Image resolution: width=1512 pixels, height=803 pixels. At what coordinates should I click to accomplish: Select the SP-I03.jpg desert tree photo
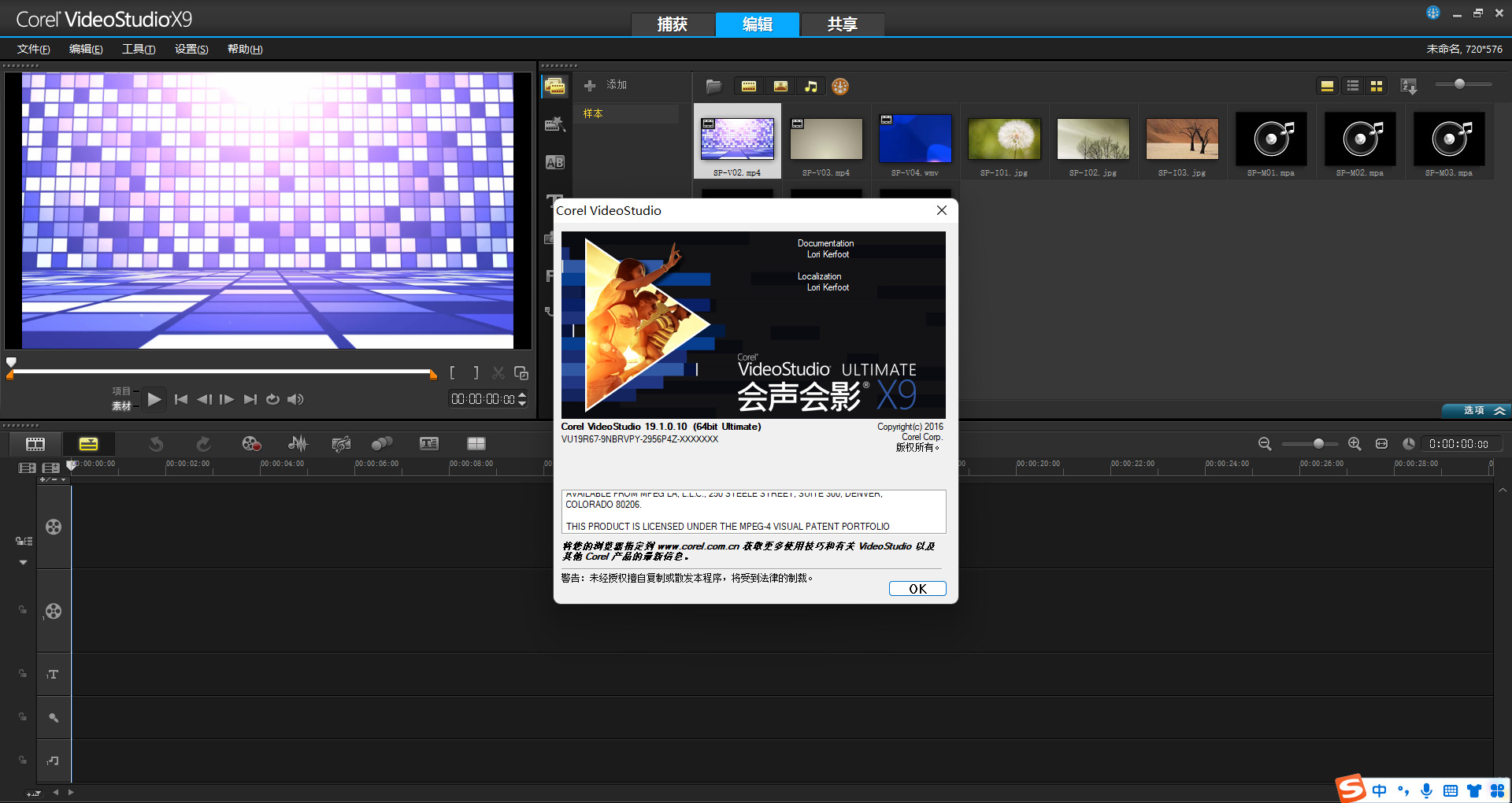coord(1182,142)
